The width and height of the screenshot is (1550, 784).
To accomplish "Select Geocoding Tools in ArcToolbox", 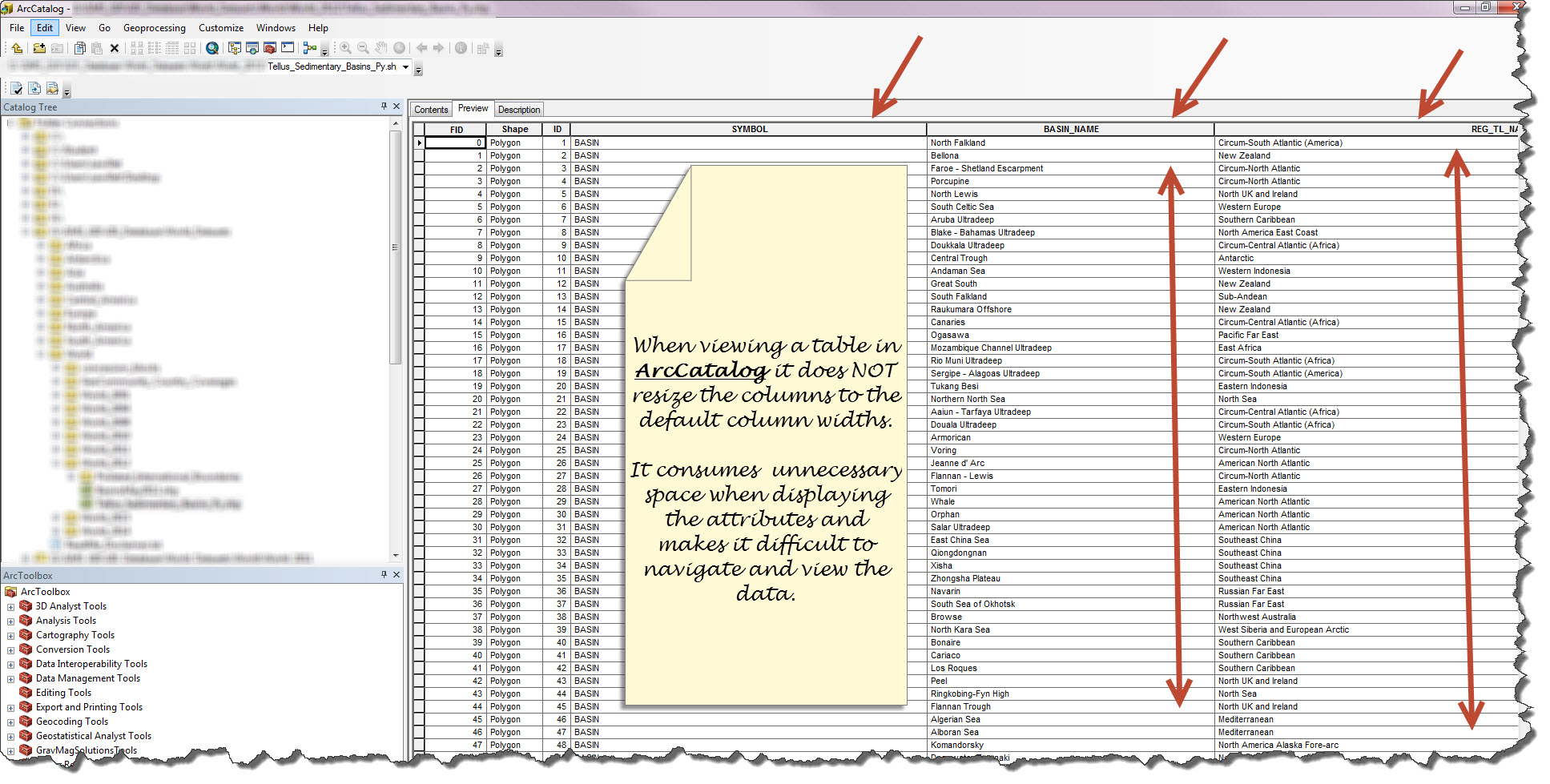I will click(x=71, y=722).
